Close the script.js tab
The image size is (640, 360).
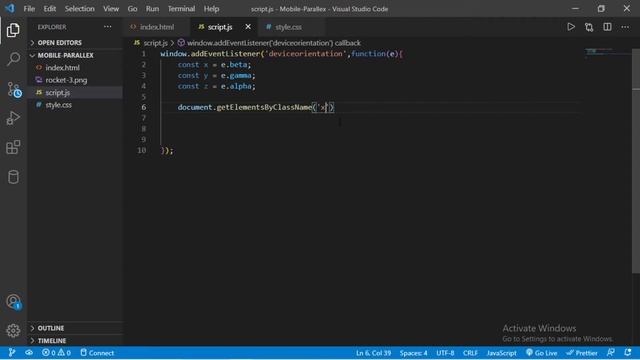coord(248,27)
